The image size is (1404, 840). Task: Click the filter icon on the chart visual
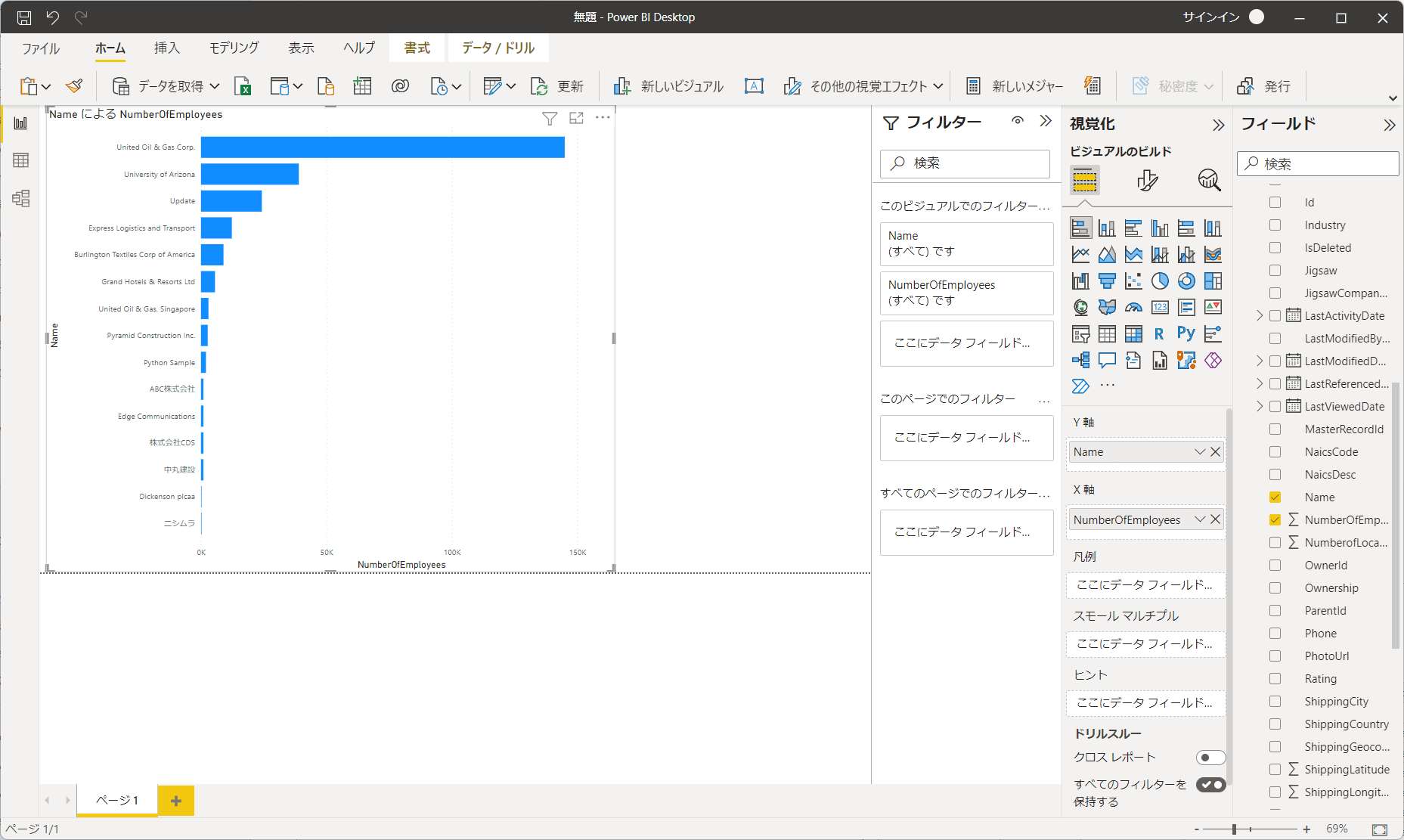pos(550,118)
